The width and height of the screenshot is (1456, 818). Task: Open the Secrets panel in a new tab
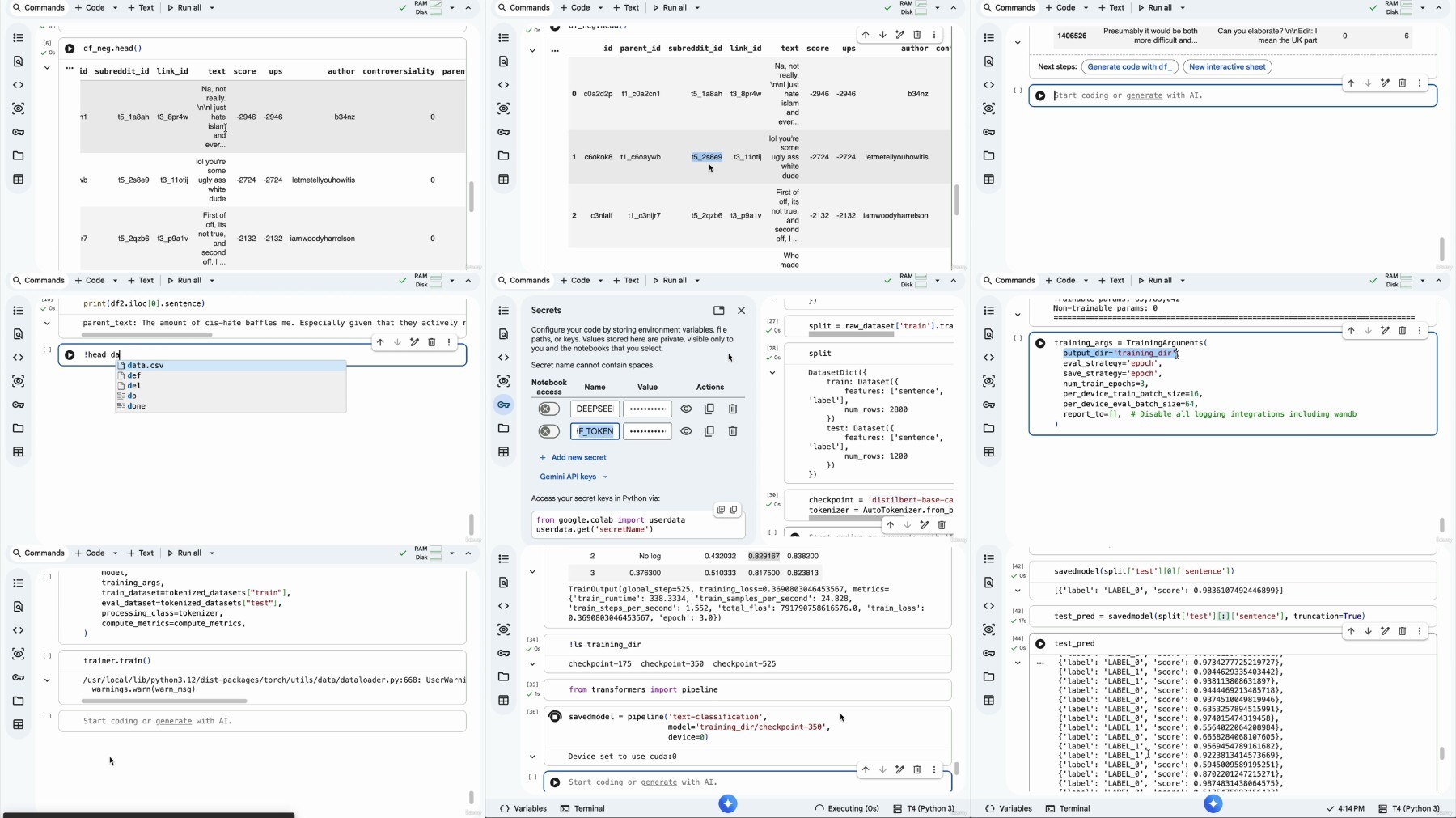pos(718,310)
